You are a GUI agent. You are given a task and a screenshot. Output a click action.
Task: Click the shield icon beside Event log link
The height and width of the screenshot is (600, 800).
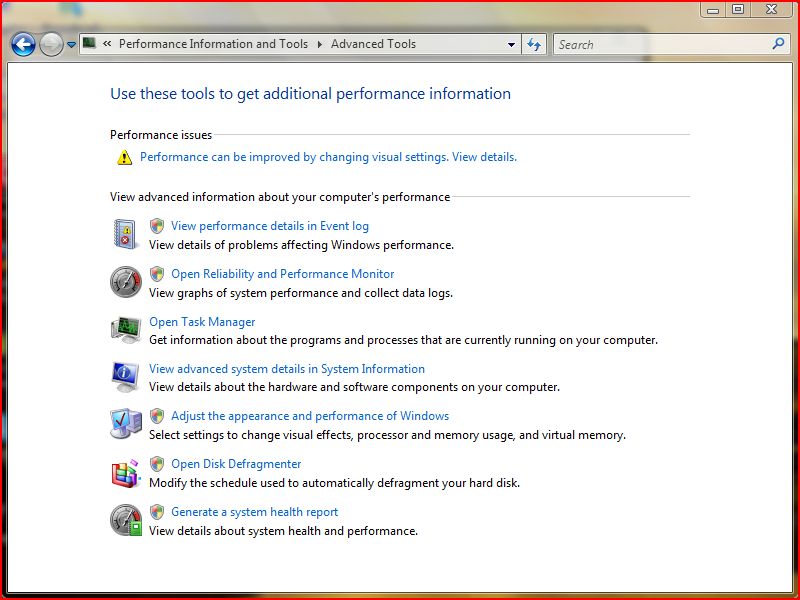click(157, 226)
